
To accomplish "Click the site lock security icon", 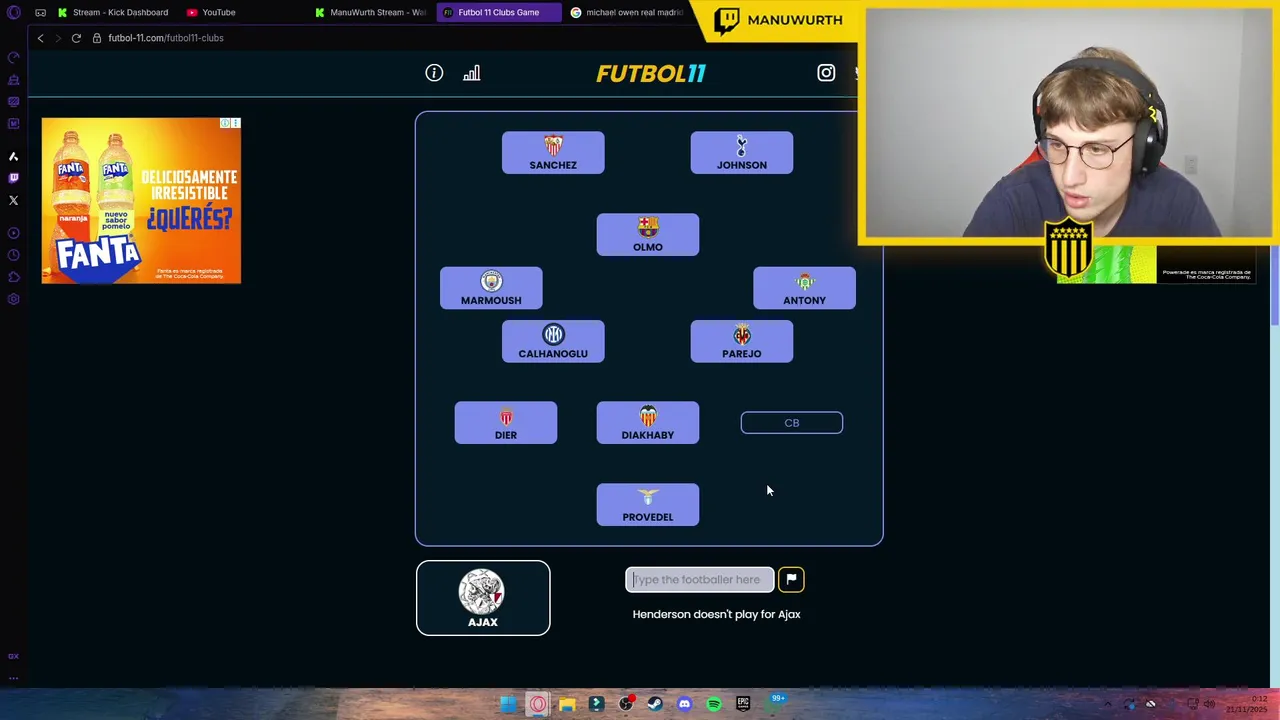I will click(x=97, y=38).
